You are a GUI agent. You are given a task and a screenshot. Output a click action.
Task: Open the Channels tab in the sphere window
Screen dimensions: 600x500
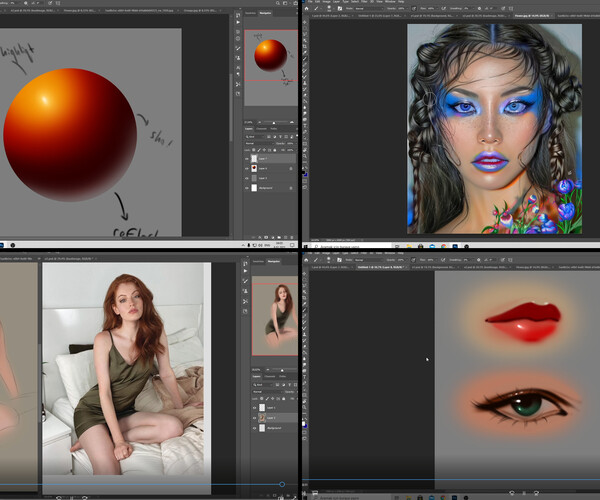point(261,129)
